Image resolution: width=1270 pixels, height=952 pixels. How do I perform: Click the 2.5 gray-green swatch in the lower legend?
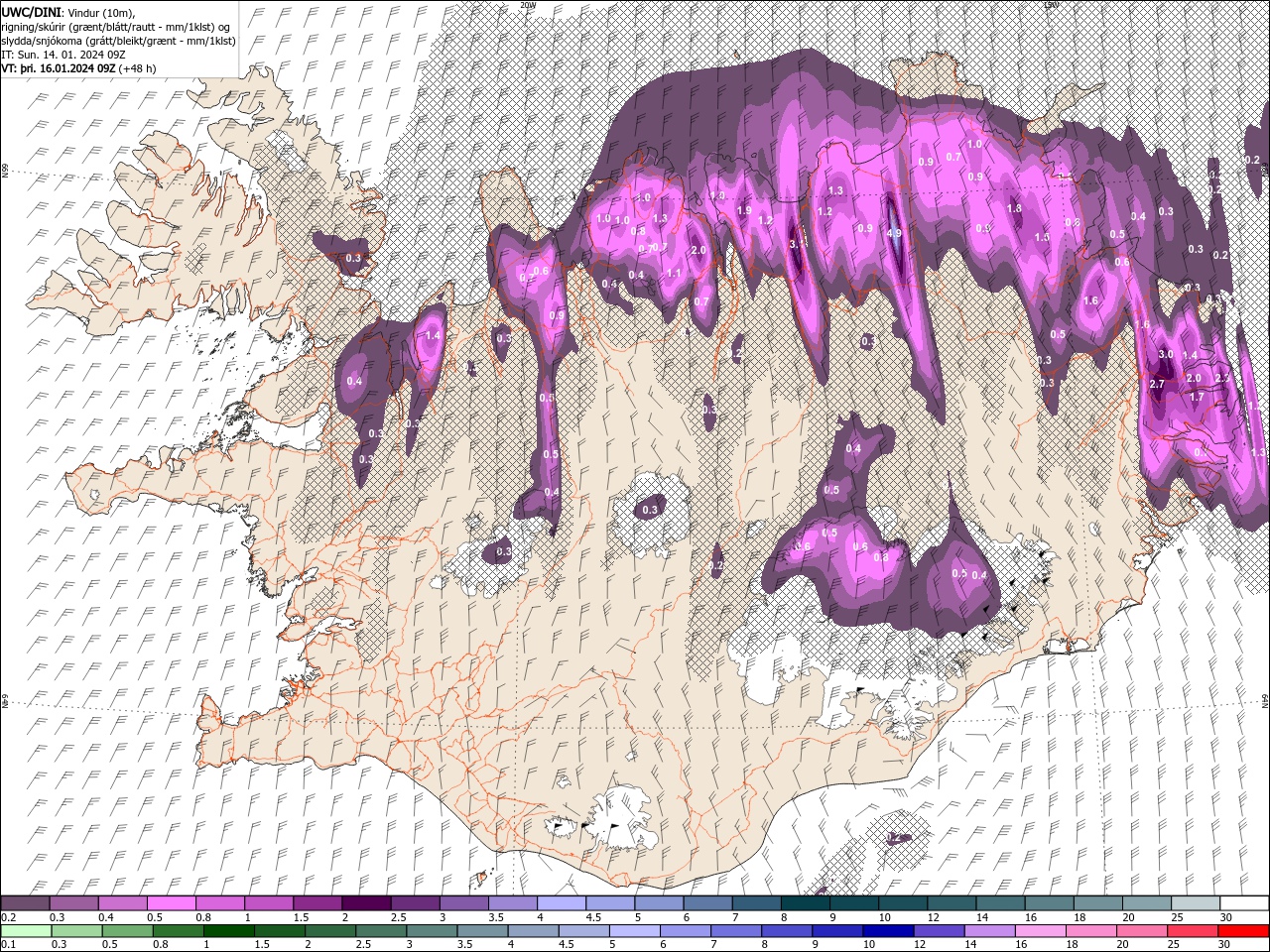[x=381, y=931]
